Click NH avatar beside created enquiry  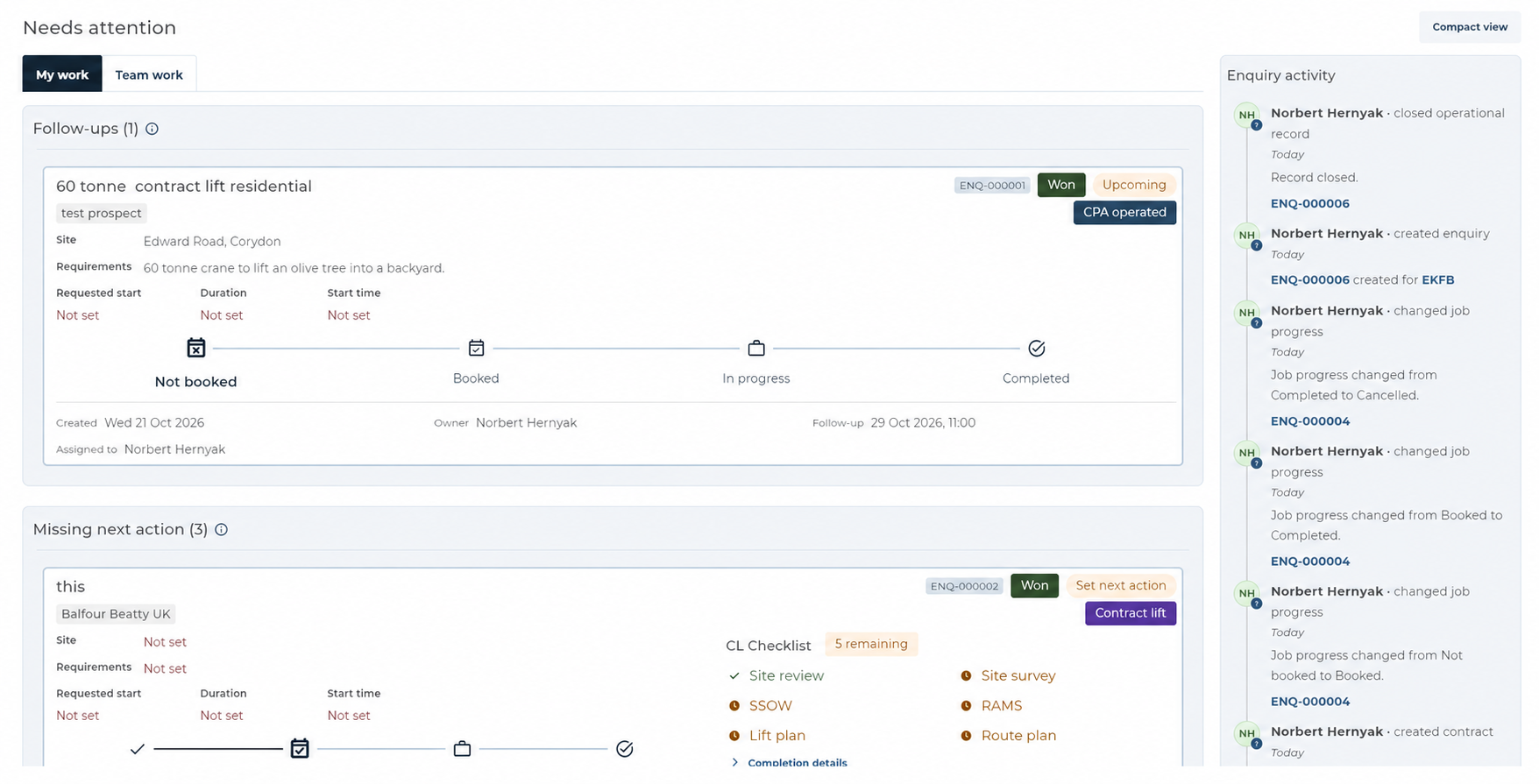pos(1247,236)
